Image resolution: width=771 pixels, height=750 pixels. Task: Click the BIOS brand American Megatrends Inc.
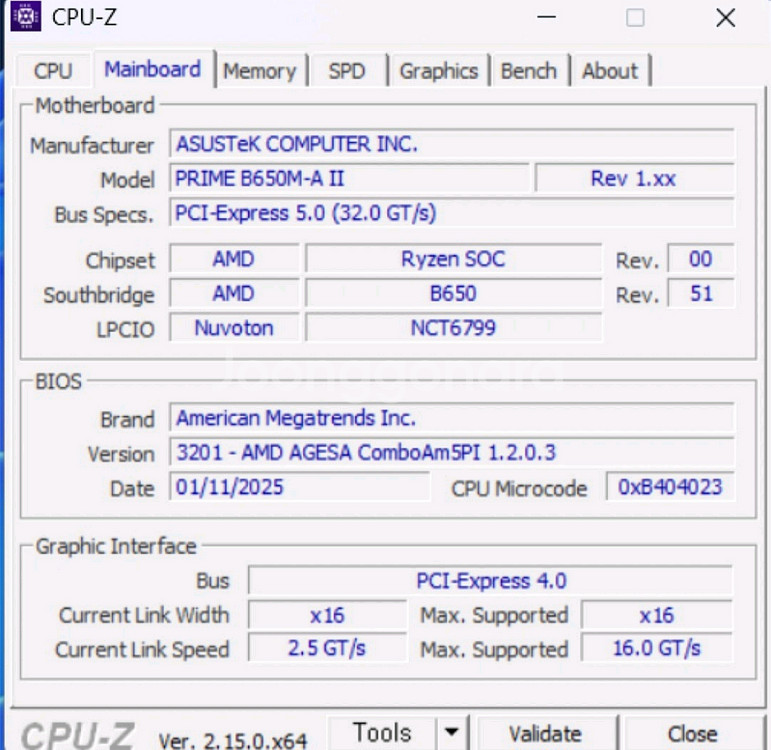tap(451, 418)
